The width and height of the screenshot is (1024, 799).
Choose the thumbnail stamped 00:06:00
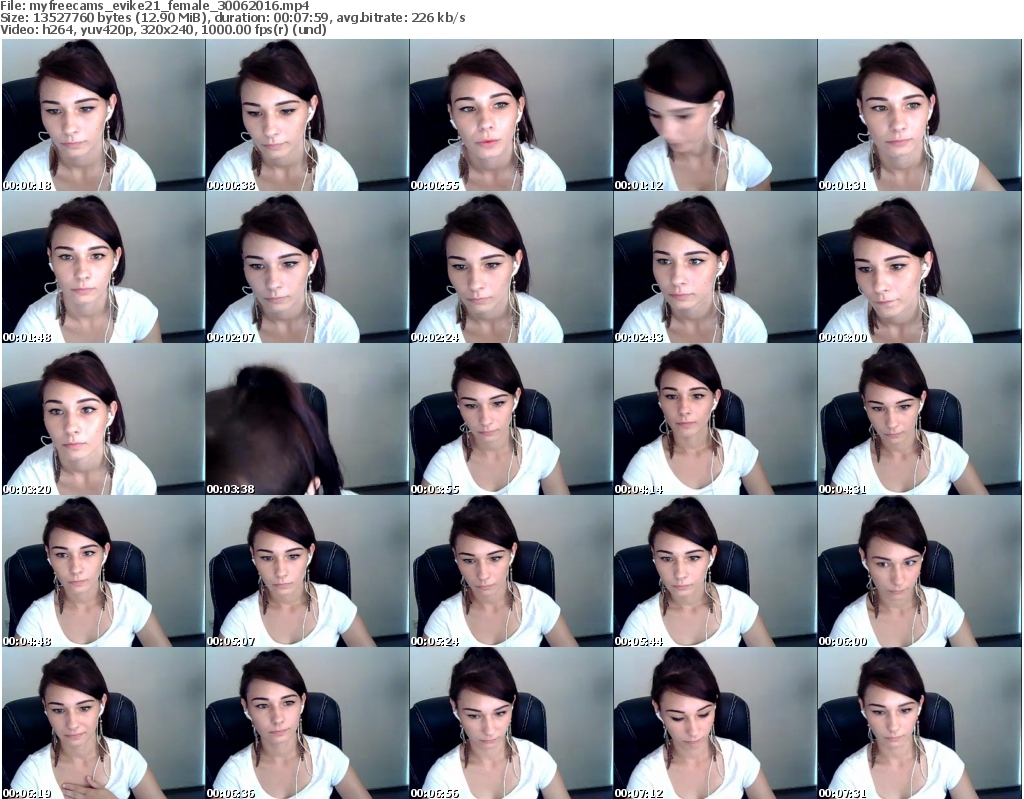(x=920, y=571)
